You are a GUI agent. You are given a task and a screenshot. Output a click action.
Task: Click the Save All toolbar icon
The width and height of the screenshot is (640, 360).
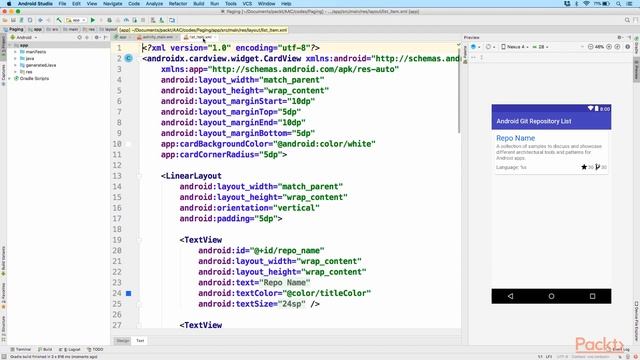(13, 20)
